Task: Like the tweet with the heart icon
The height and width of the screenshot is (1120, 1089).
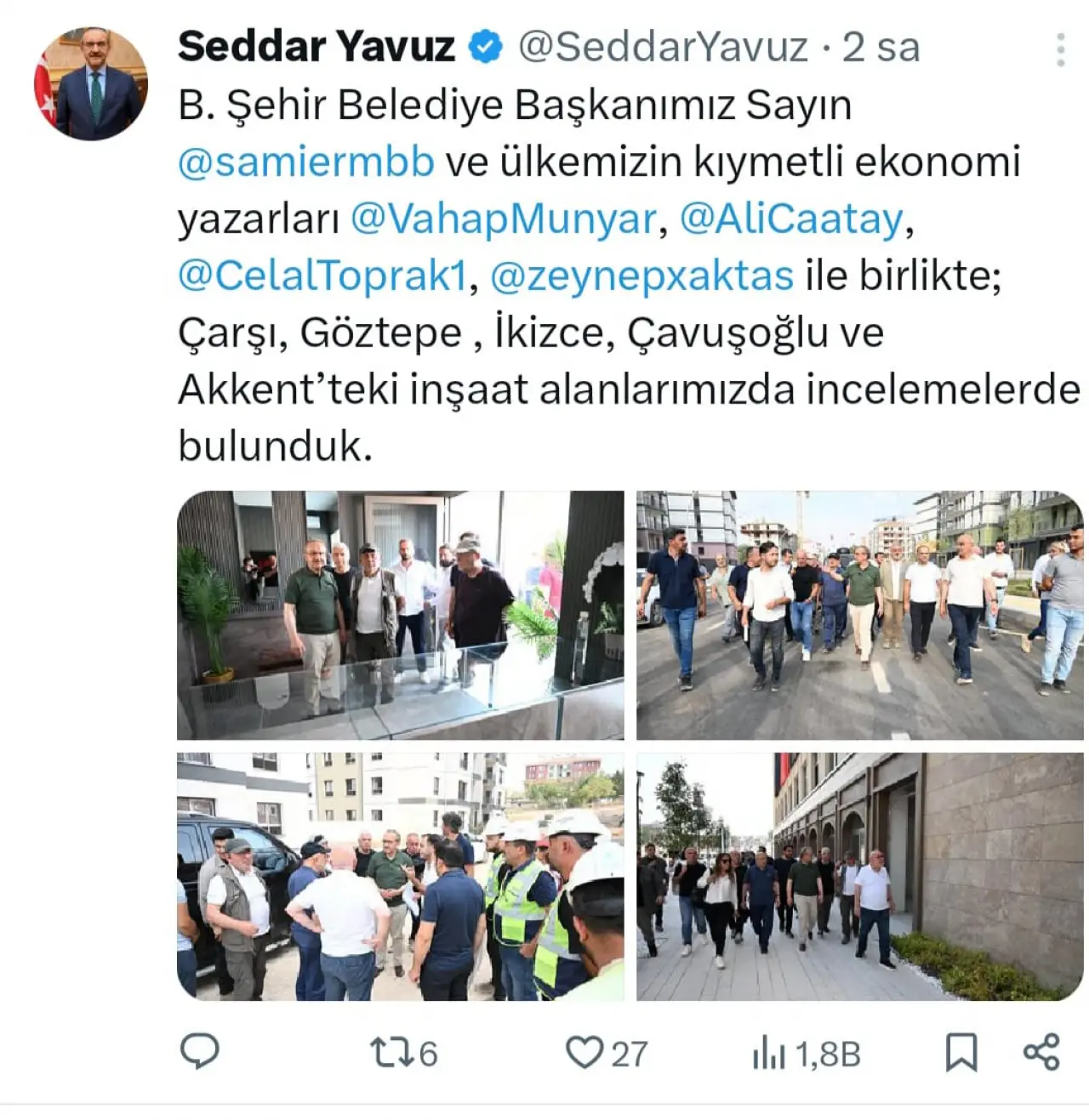Action: click(x=607, y=1053)
